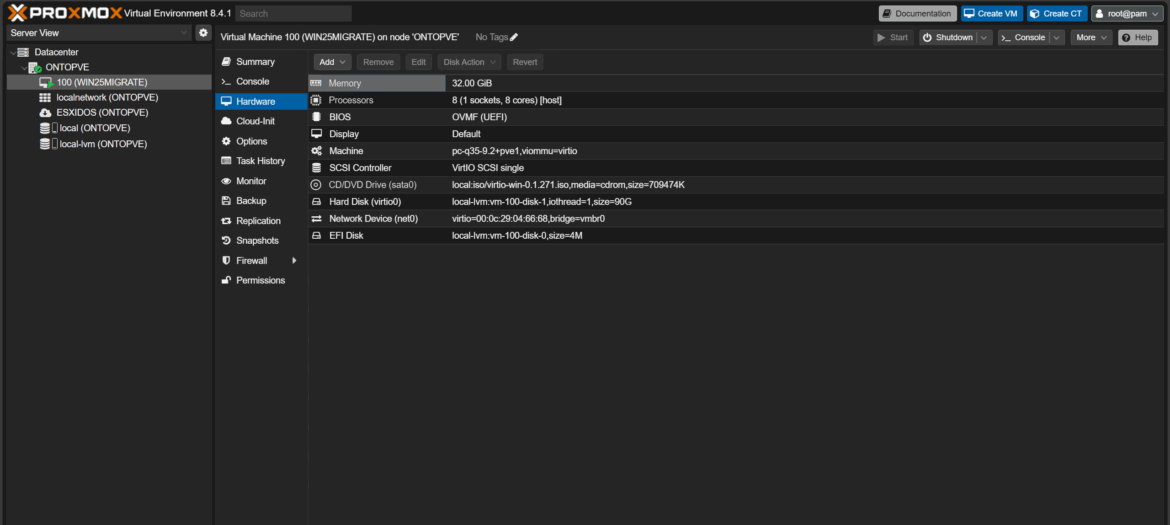
Task: Click the Datacenter server icon in tree
Action: (23, 52)
